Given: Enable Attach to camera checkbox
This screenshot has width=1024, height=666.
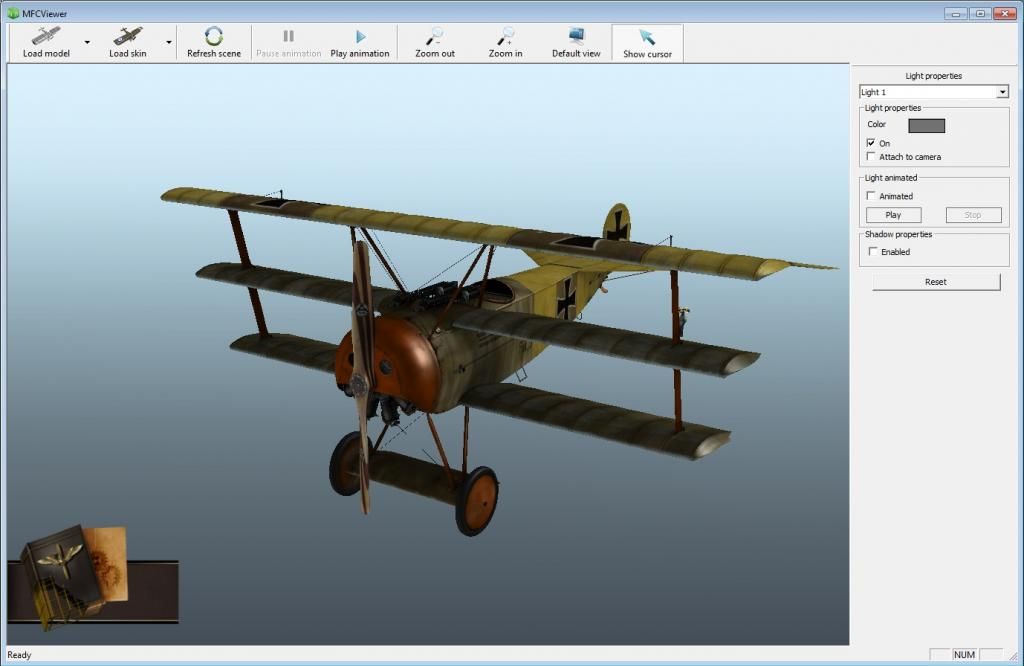Looking at the screenshot, I should point(871,157).
